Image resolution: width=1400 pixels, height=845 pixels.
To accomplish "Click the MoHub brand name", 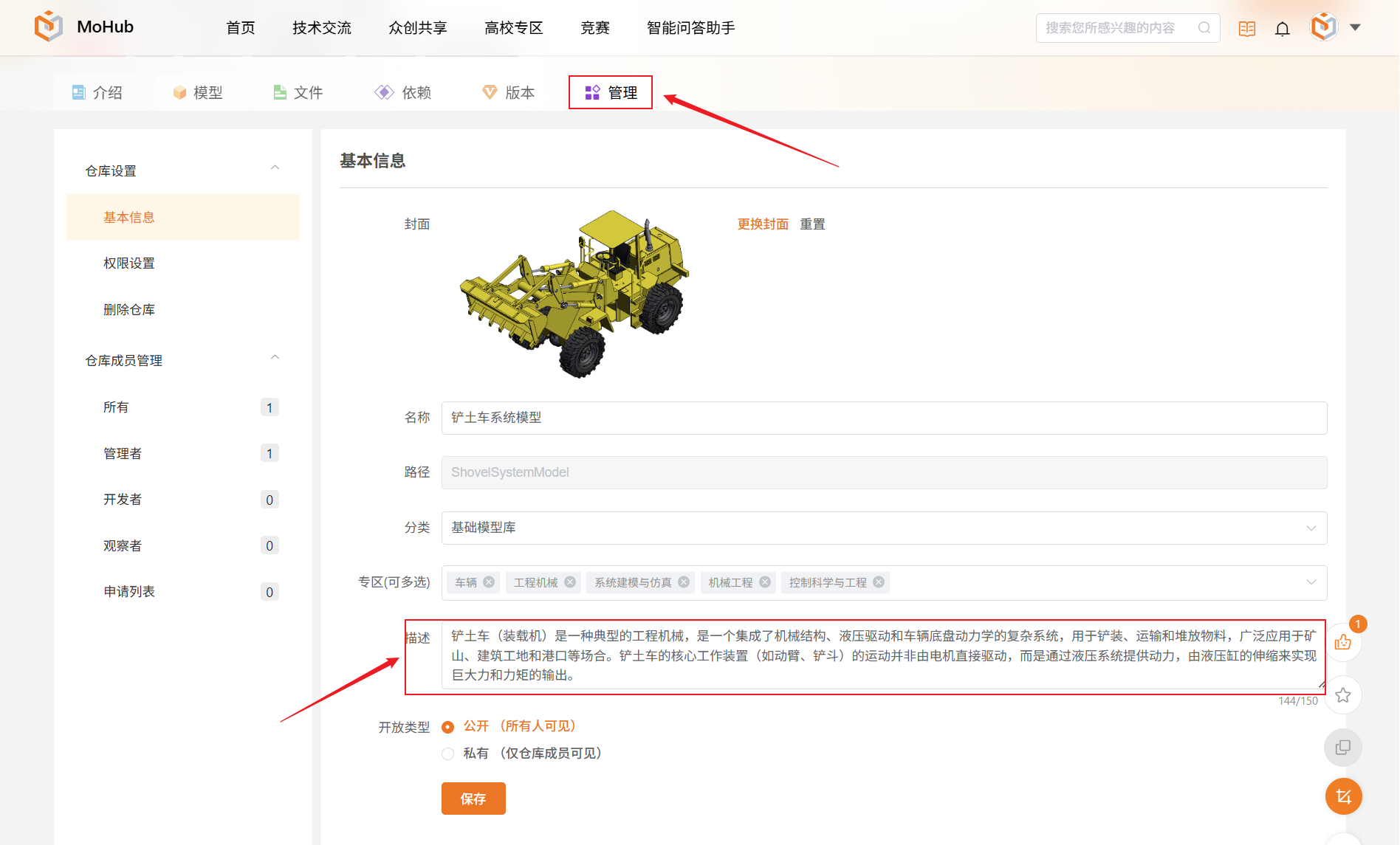I will (106, 27).
